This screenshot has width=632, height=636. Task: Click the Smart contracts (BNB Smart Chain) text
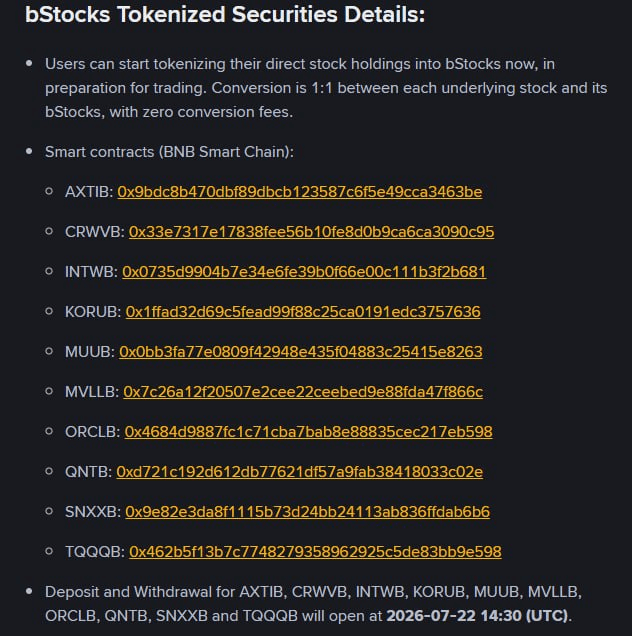coord(169,152)
